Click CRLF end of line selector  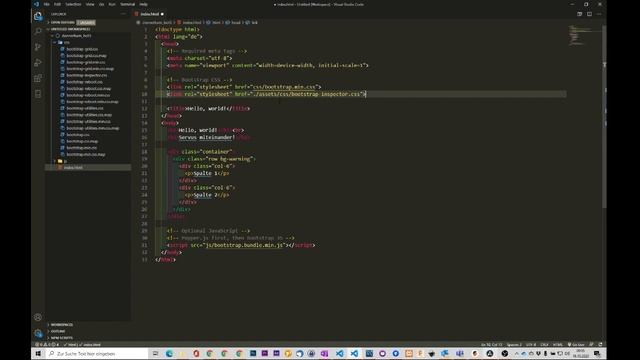pyautogui.click(x=544, y=344)
